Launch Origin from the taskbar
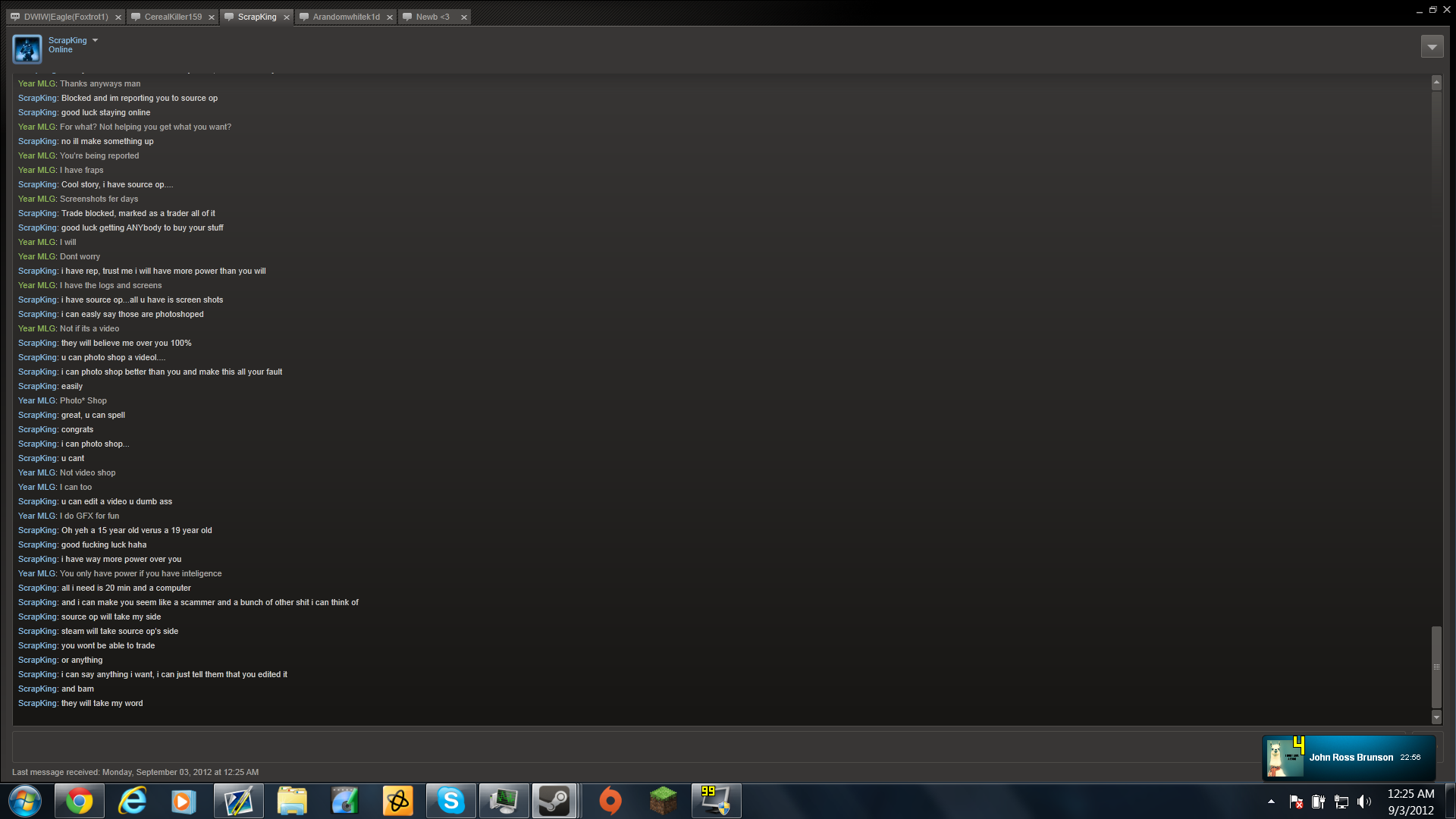 point(610,801)
